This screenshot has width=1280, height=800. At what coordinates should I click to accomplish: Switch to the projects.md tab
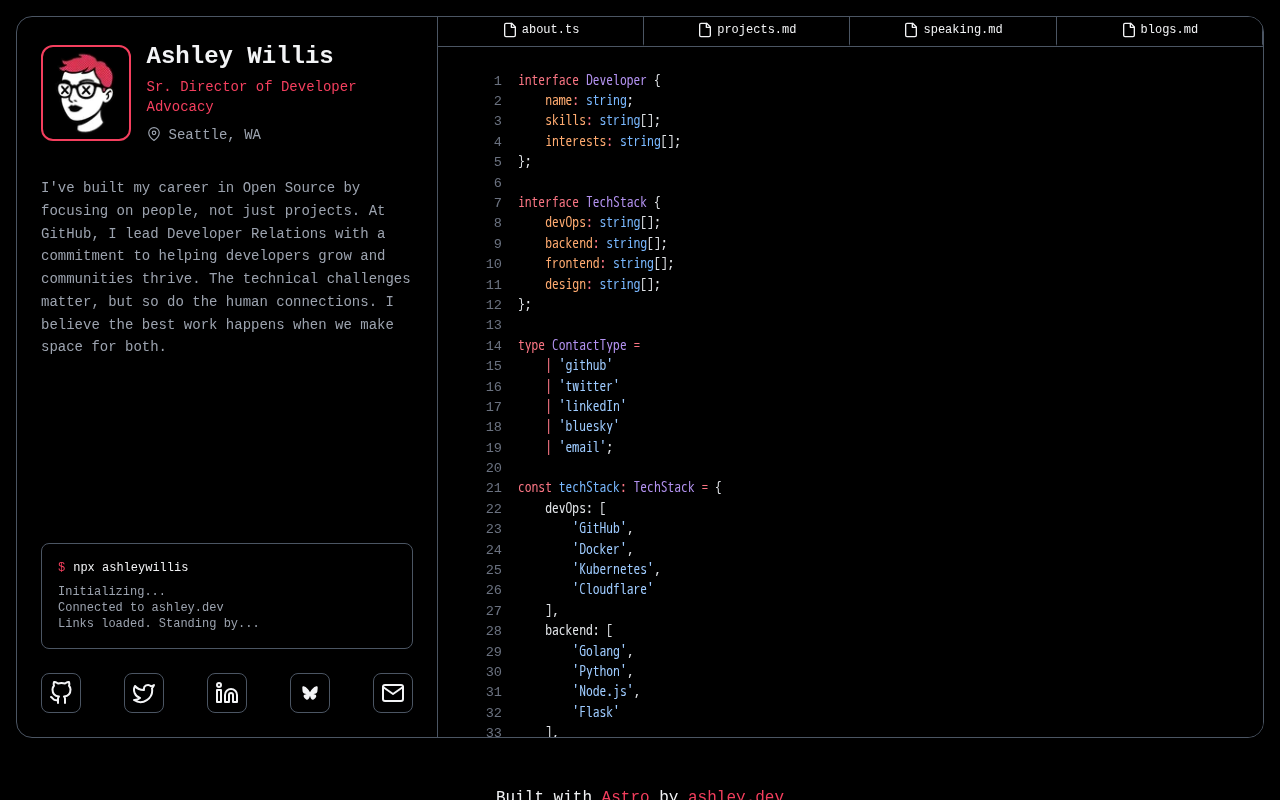click(747, 30)
